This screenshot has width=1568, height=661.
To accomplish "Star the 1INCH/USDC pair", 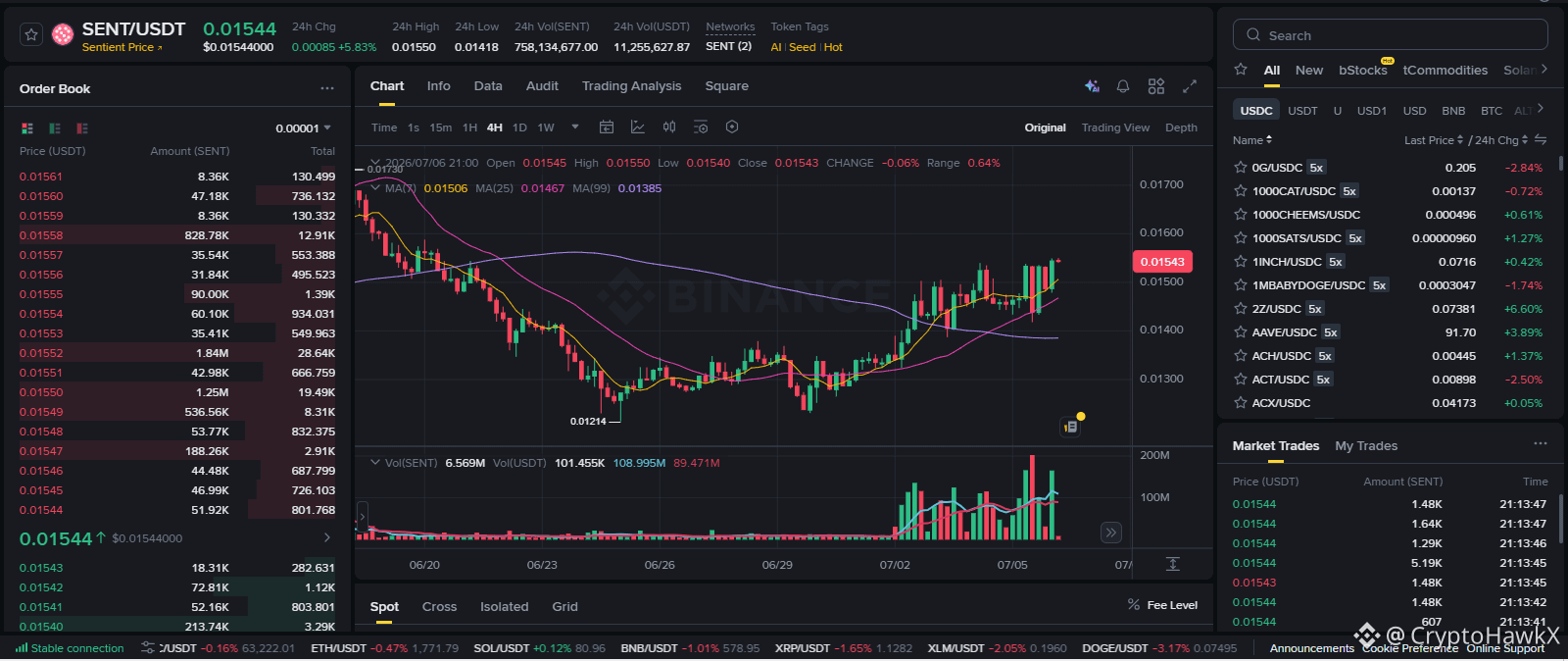I will (x=1241, y=262).
